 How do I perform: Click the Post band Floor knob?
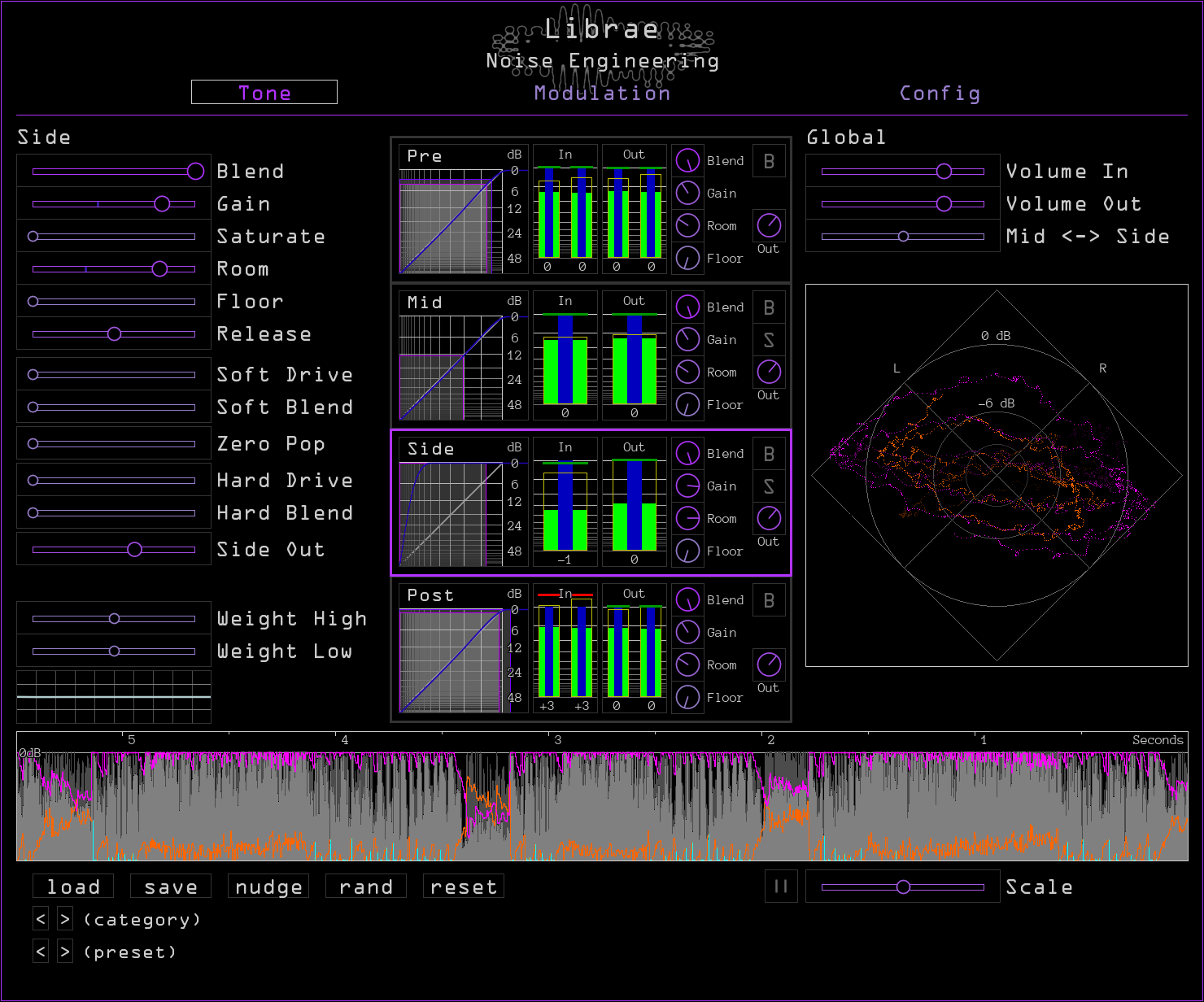(x=687, y=697)
